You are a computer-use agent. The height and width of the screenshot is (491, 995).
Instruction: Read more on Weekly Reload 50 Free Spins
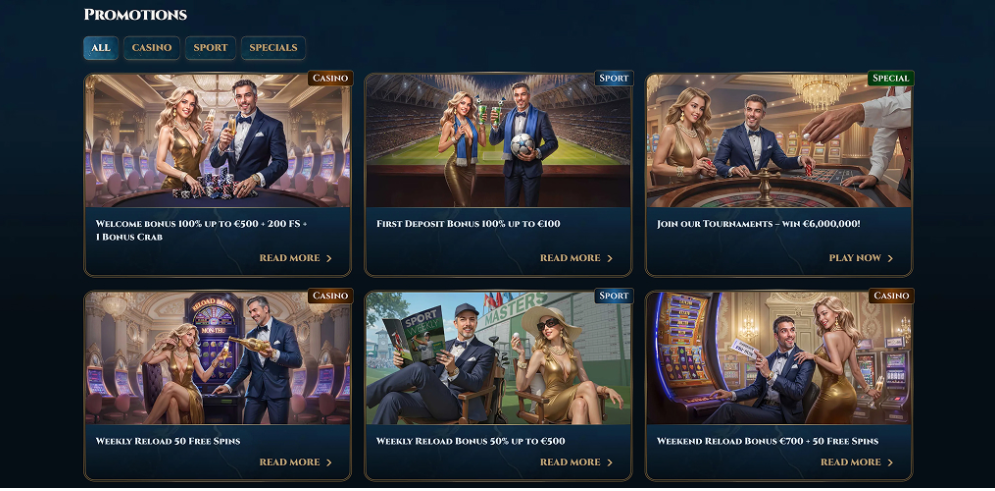tap(289, 462)
